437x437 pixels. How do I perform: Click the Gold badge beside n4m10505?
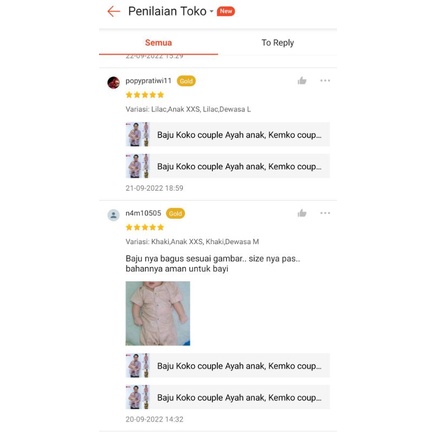point(175,213)
